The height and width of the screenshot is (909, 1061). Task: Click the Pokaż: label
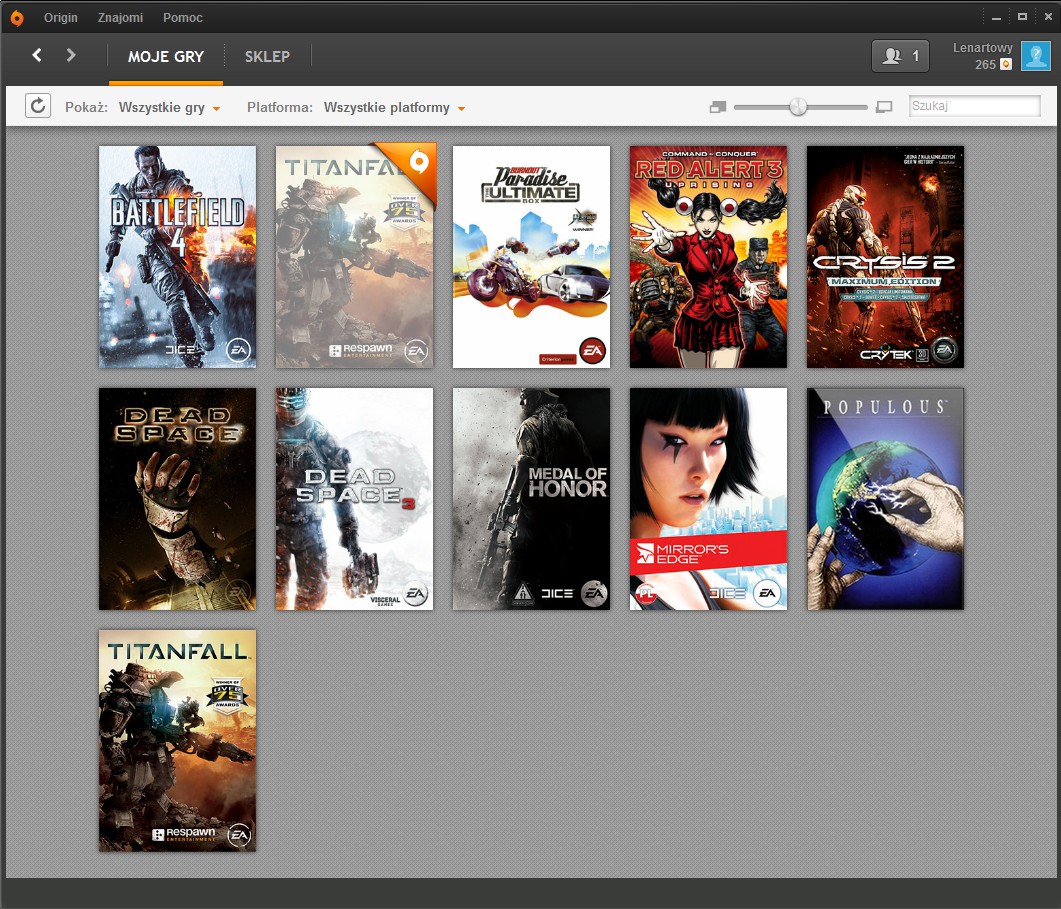click(x=86, y=108)
